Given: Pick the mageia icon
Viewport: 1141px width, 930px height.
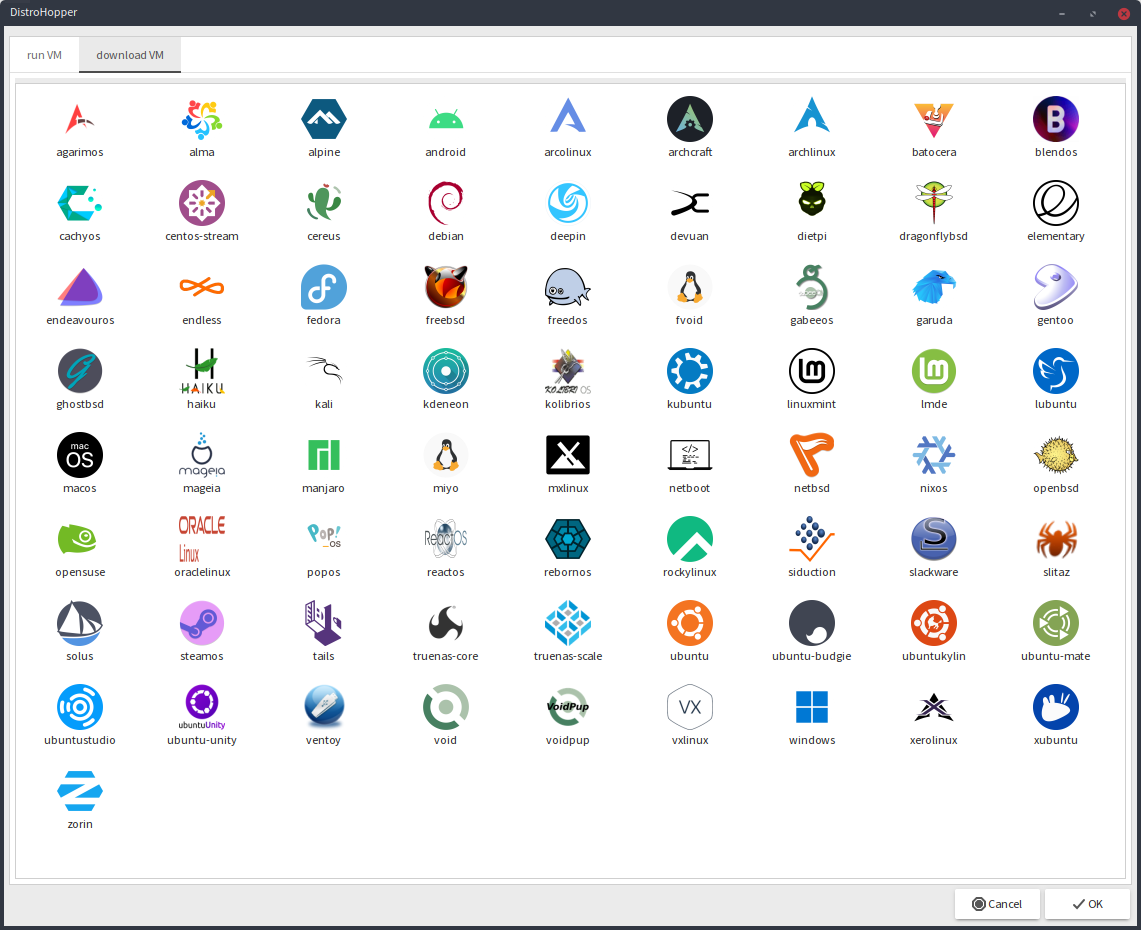Looking at the screenshot, I should pyautogui.click(x=202, y=456).
